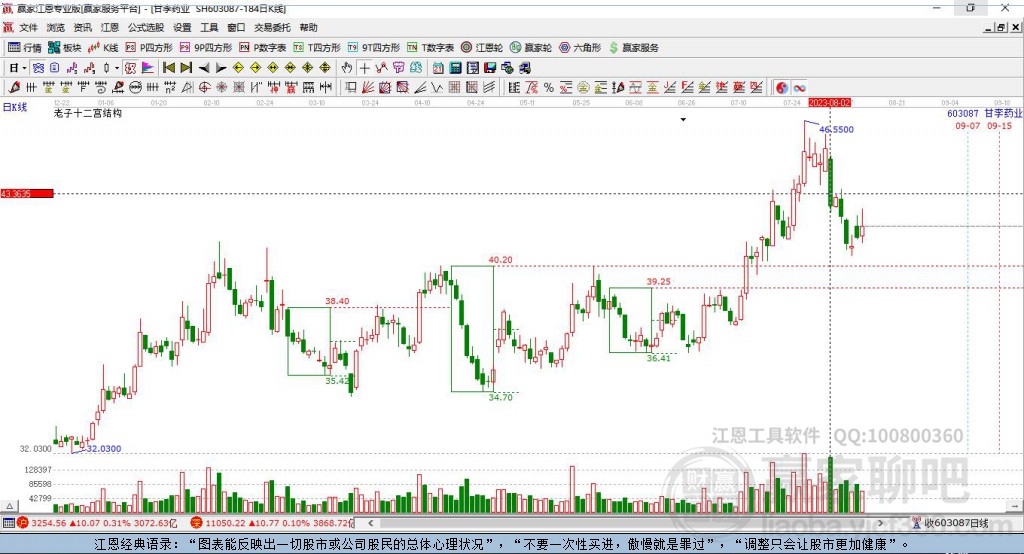Open the P四方形 square tool
This screenshot has height=554, width=1024.
coord(149,48)
